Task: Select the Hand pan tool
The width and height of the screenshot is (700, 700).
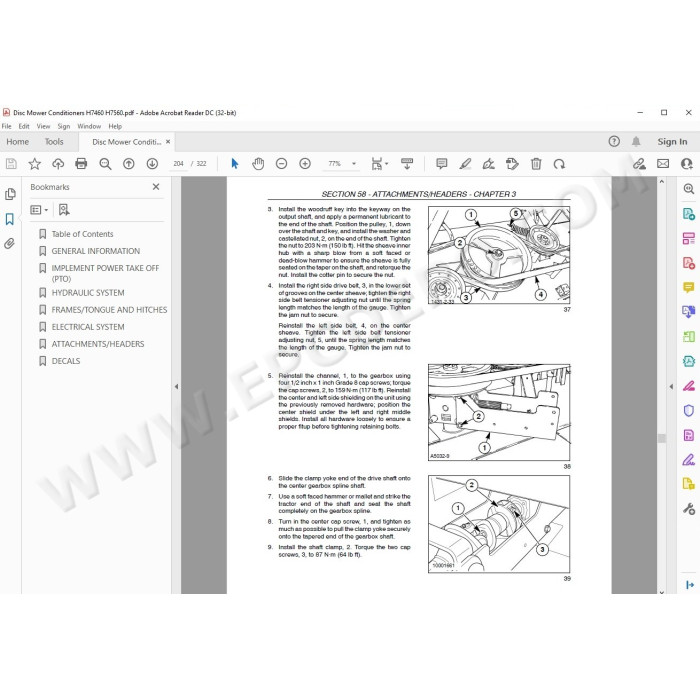Action: point(258,164)
